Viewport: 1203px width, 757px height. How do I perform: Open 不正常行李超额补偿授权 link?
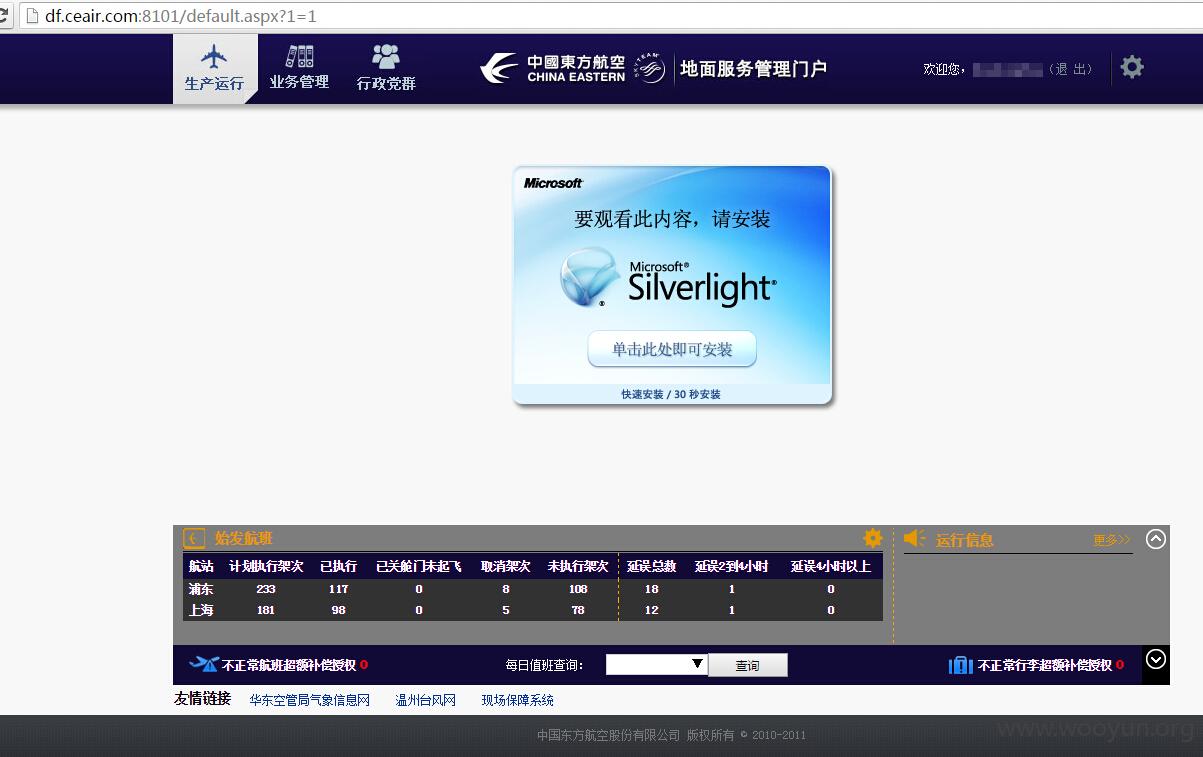click(1045, 665)
